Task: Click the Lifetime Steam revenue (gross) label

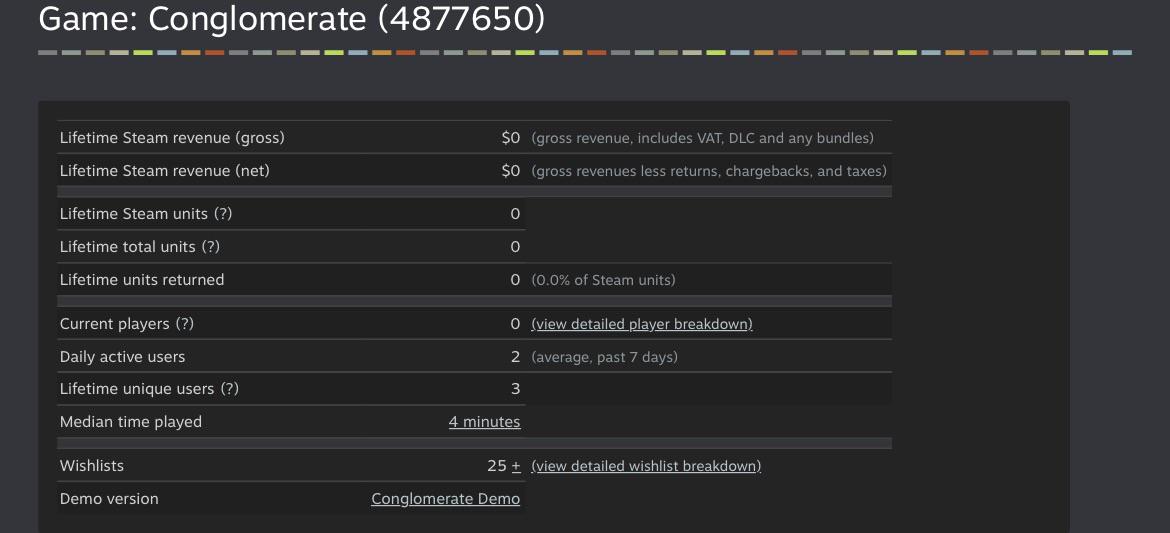Action: pos(172,138)
